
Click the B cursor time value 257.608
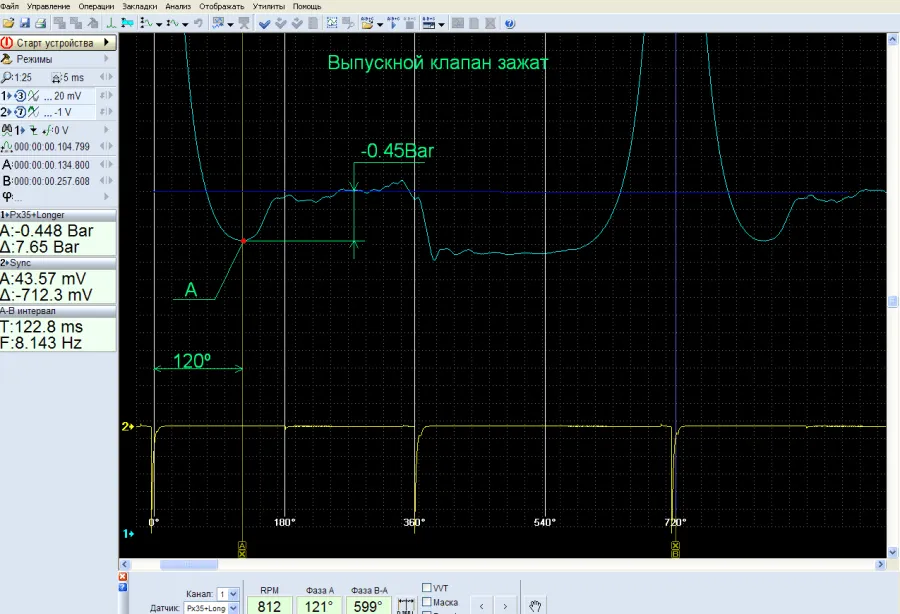[x=52, y=181]
